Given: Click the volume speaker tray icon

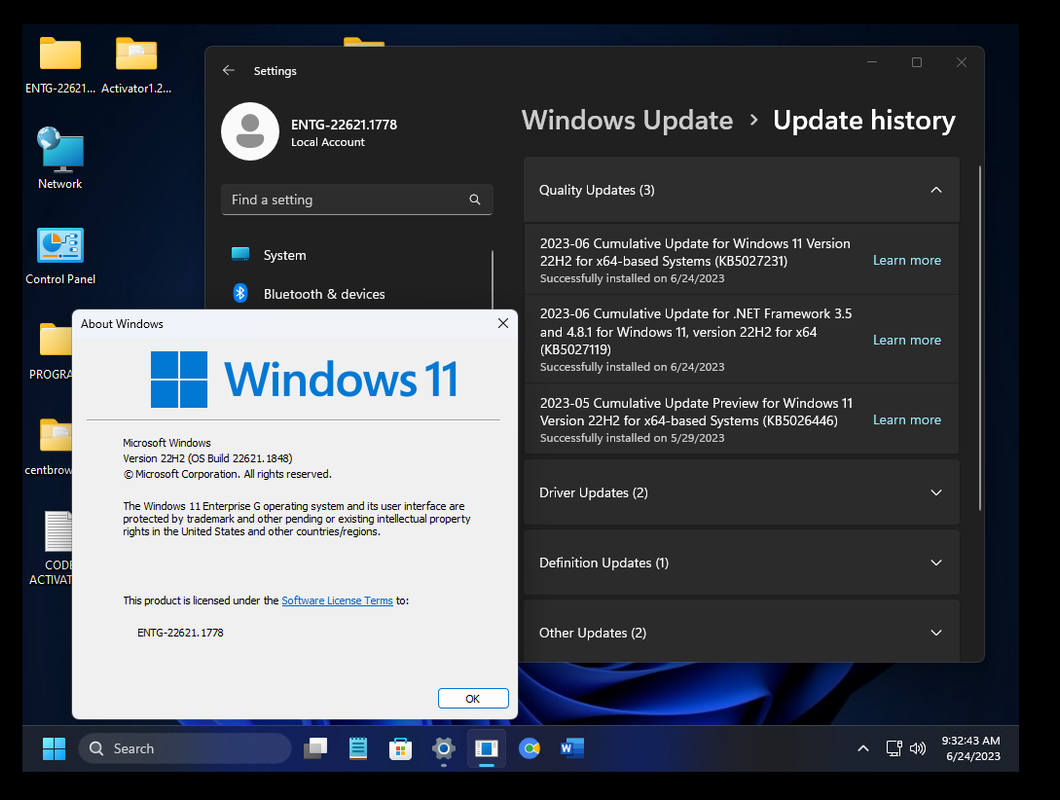Looking at the screenshot, I should [x=917, y=749].
